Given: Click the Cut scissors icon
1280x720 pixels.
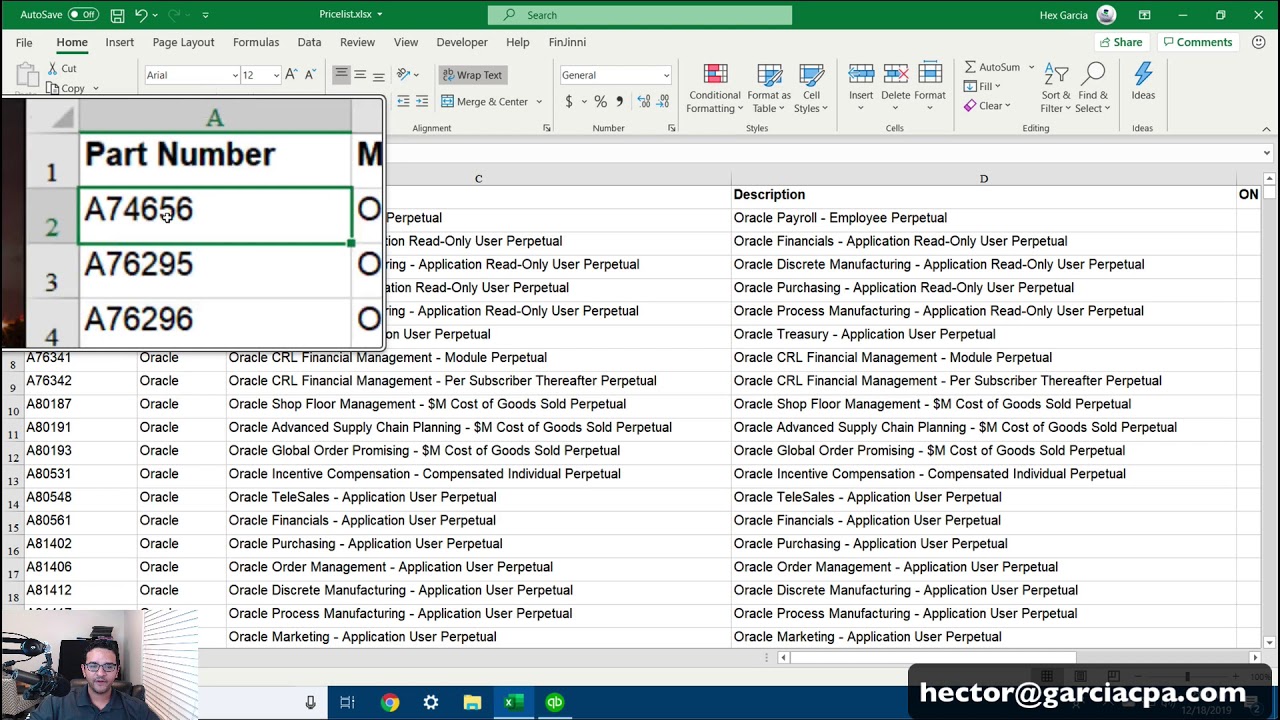Looking at the screenshot, I should tap(53, 68).
